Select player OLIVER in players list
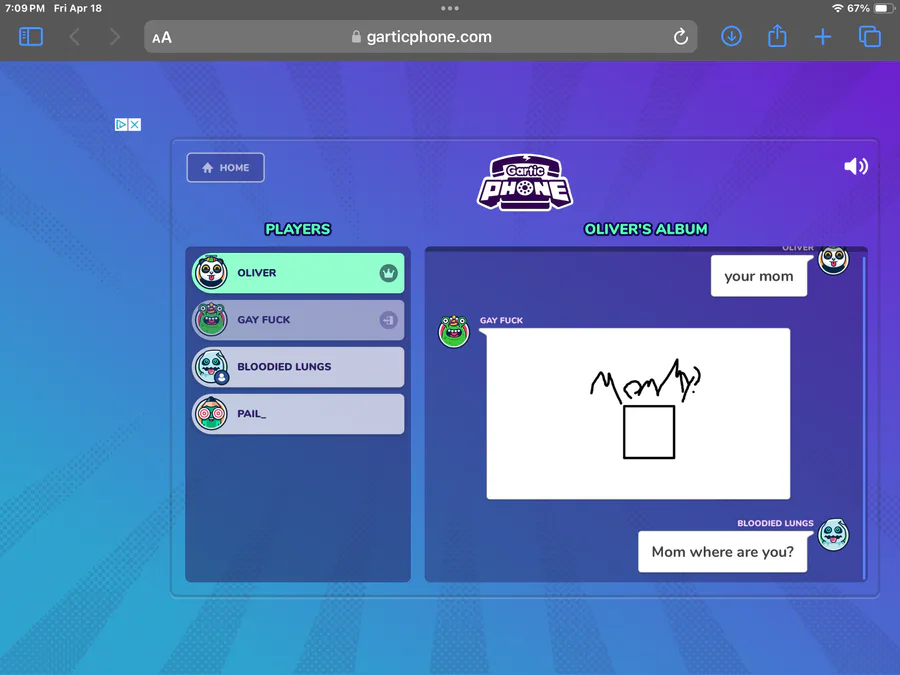This screenshot has width=900, height=675. coord(298,273)
